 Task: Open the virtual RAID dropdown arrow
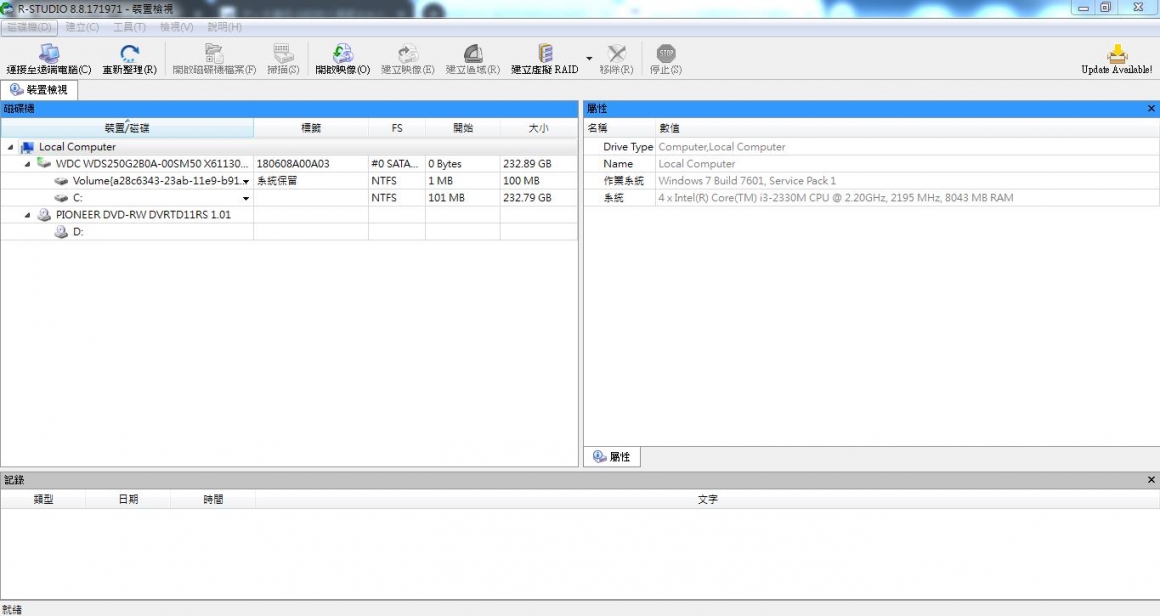click(589, 58)
